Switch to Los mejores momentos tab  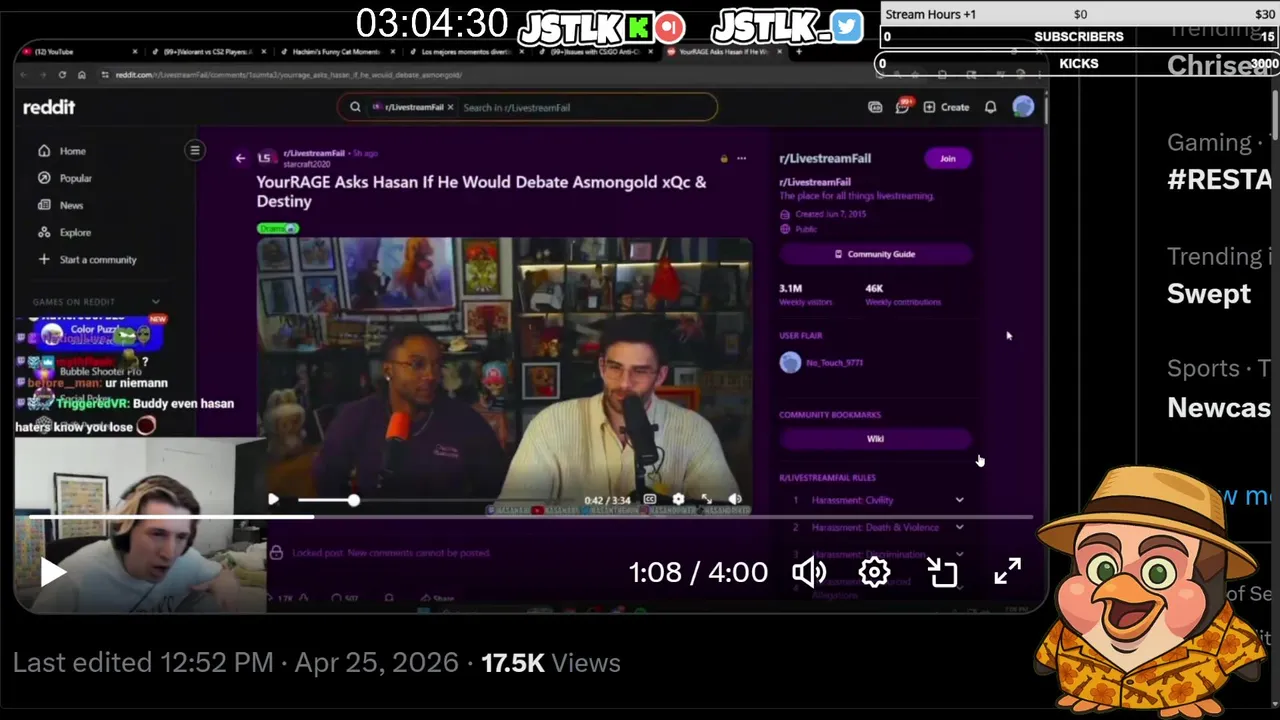466,51
